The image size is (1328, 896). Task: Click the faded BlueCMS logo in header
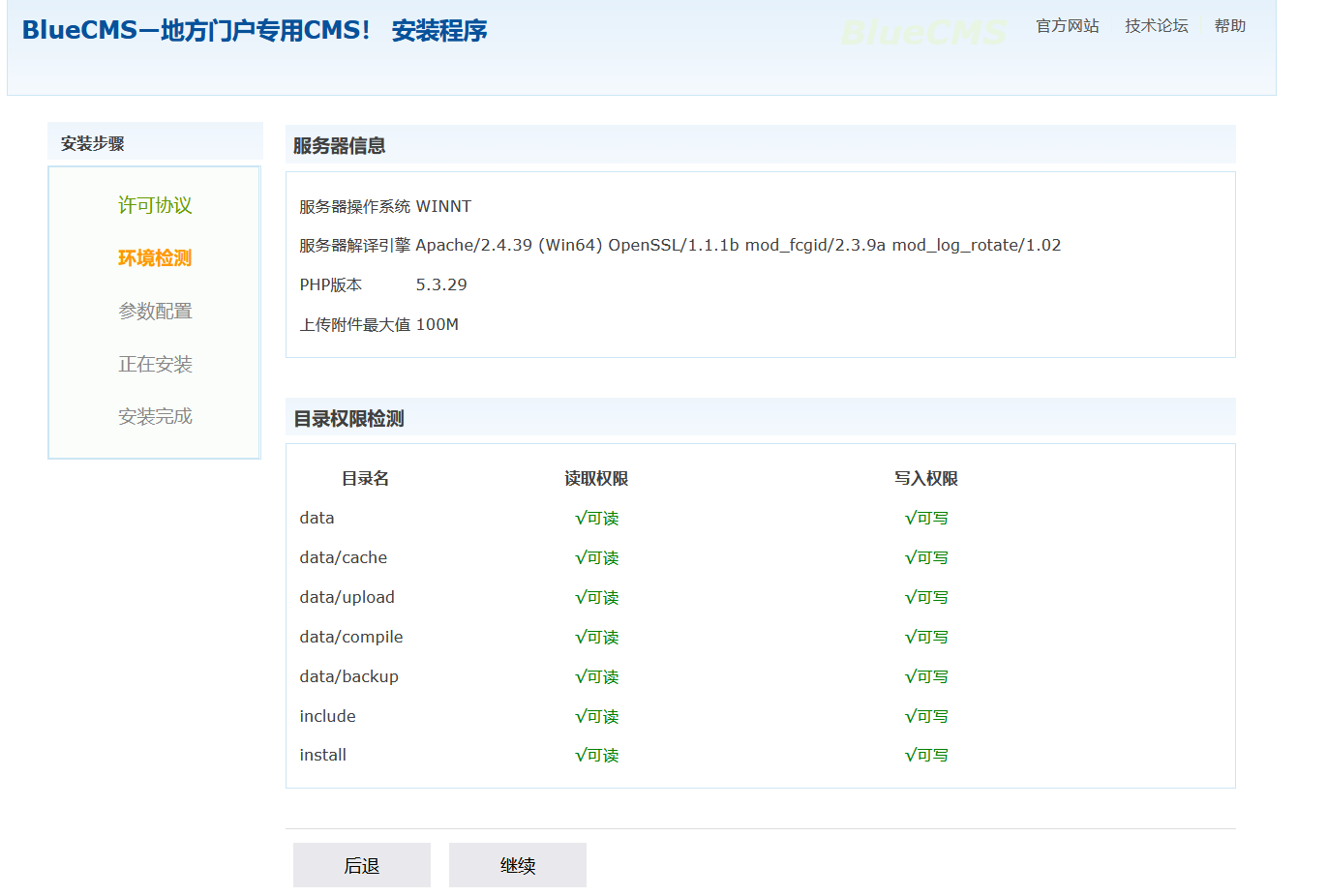coord(923,33)
